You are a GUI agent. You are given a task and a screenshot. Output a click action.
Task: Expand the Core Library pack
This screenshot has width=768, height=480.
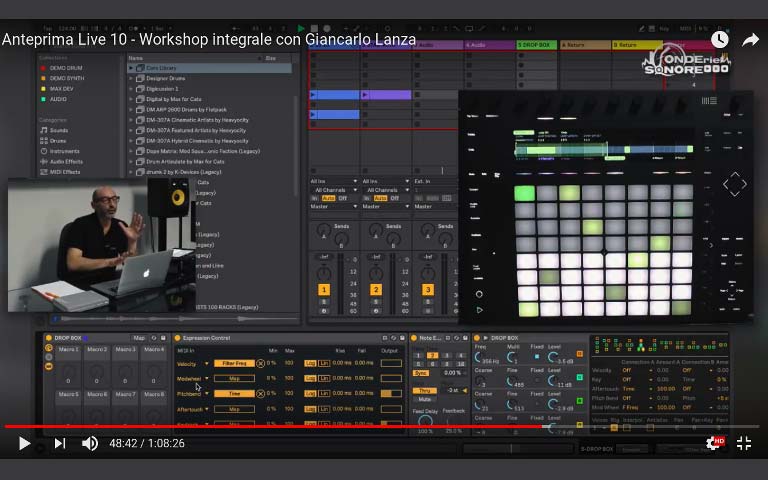(131, 68)
